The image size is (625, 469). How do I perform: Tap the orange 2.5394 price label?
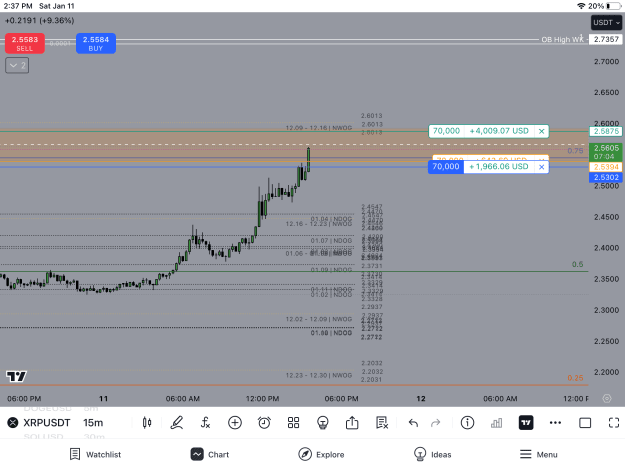(x=606, y=167)
